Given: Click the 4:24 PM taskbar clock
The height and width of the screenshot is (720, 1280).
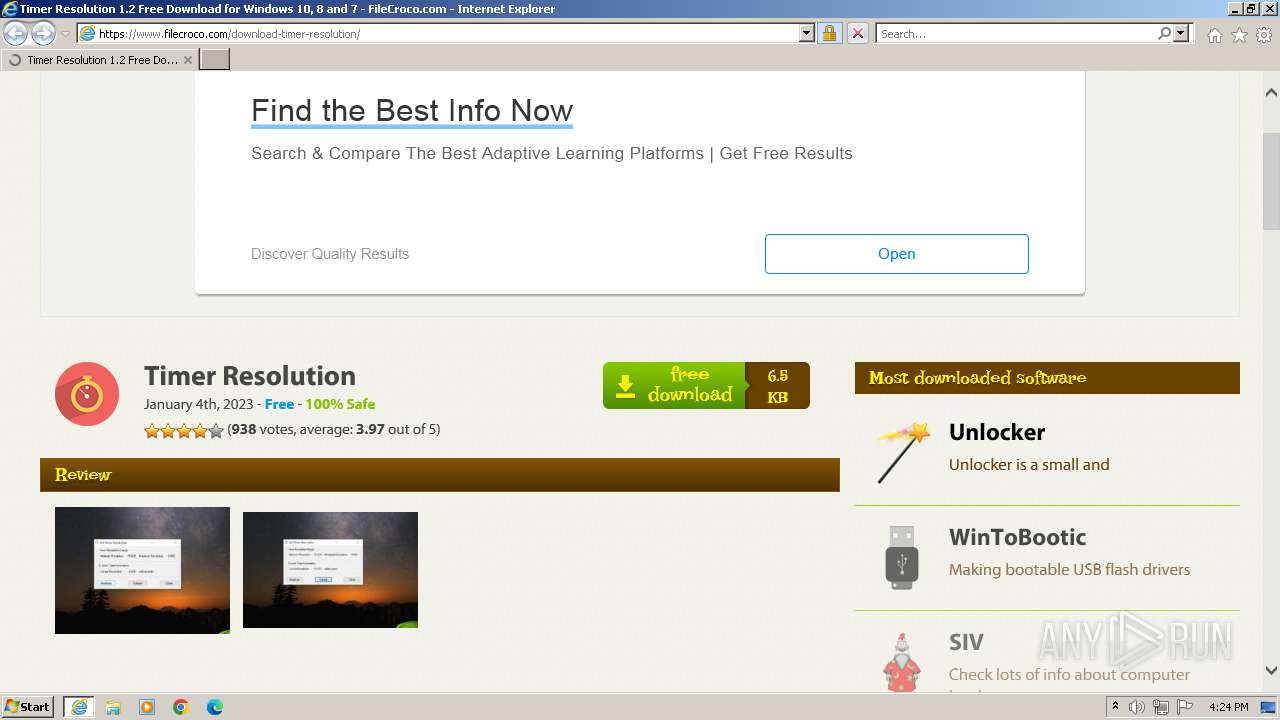Looking at the screenshot, I should point(1228,707).
